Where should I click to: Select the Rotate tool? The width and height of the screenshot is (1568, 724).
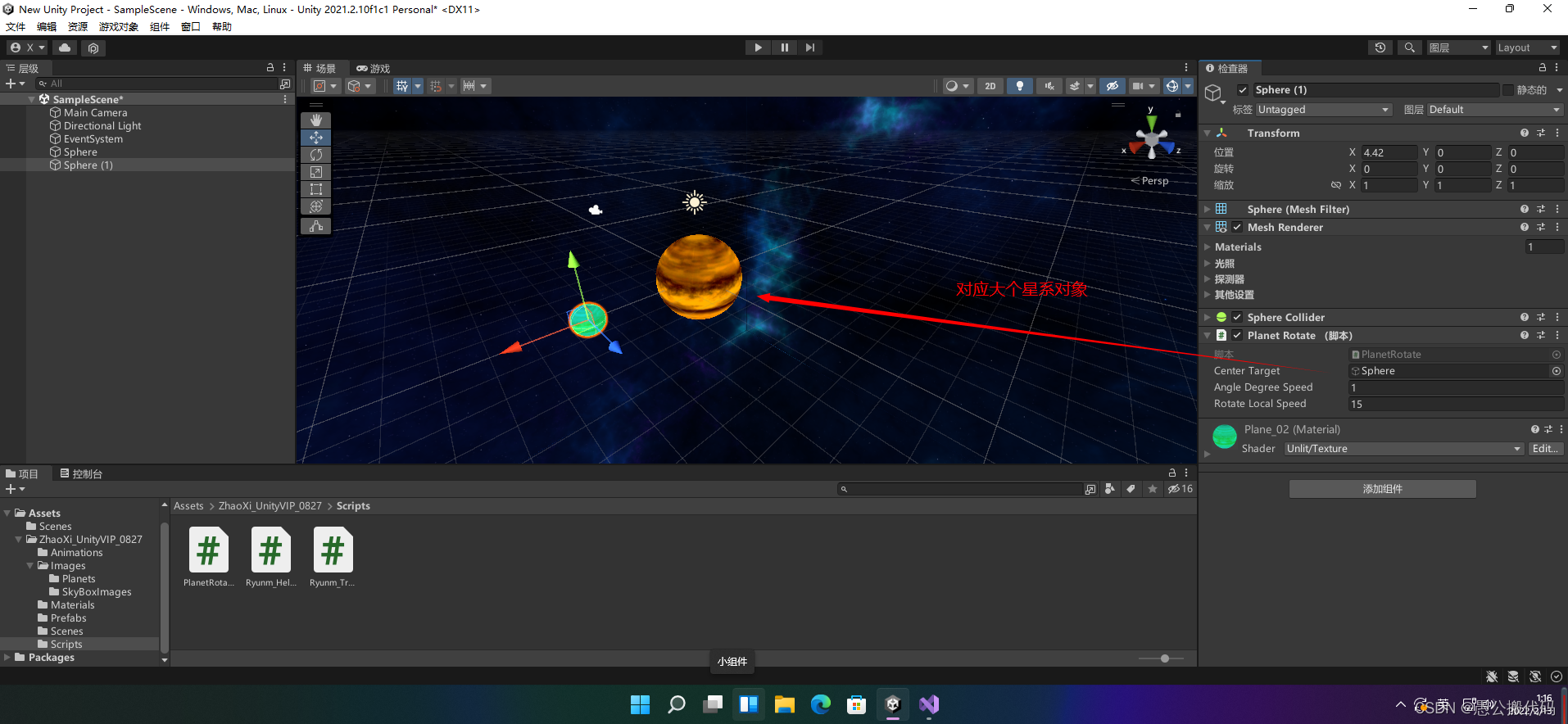point(315,155)
